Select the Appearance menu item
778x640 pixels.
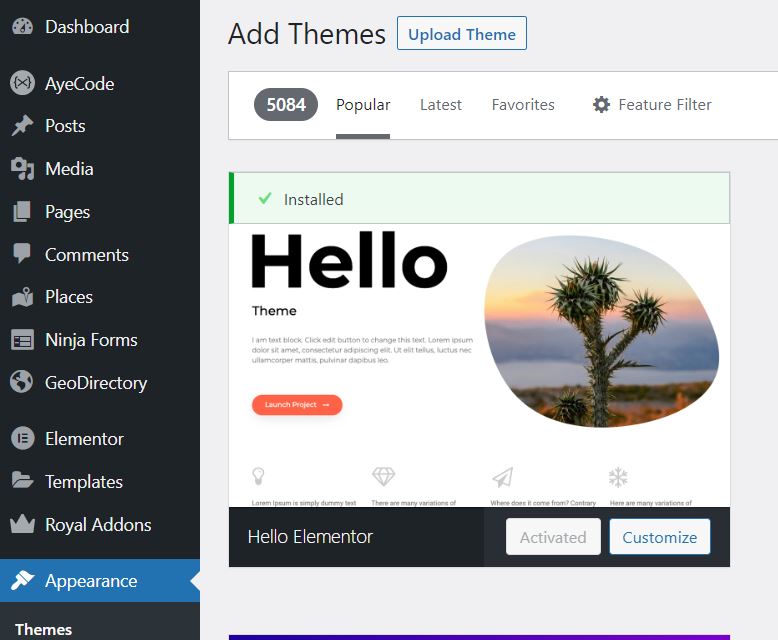100,580
